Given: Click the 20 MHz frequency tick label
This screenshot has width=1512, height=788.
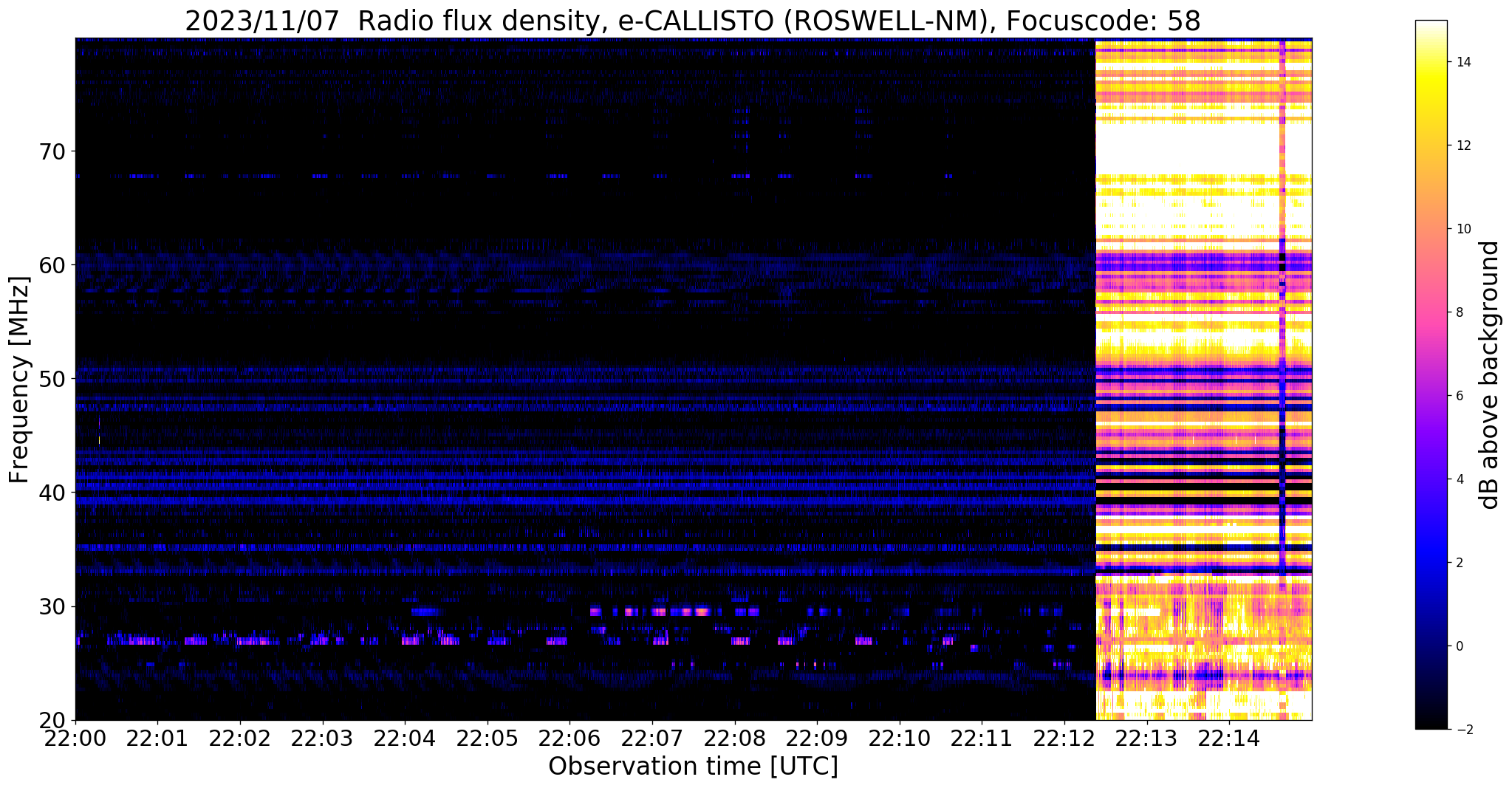Looking at the screenshot, I should [x=52, y=720].
